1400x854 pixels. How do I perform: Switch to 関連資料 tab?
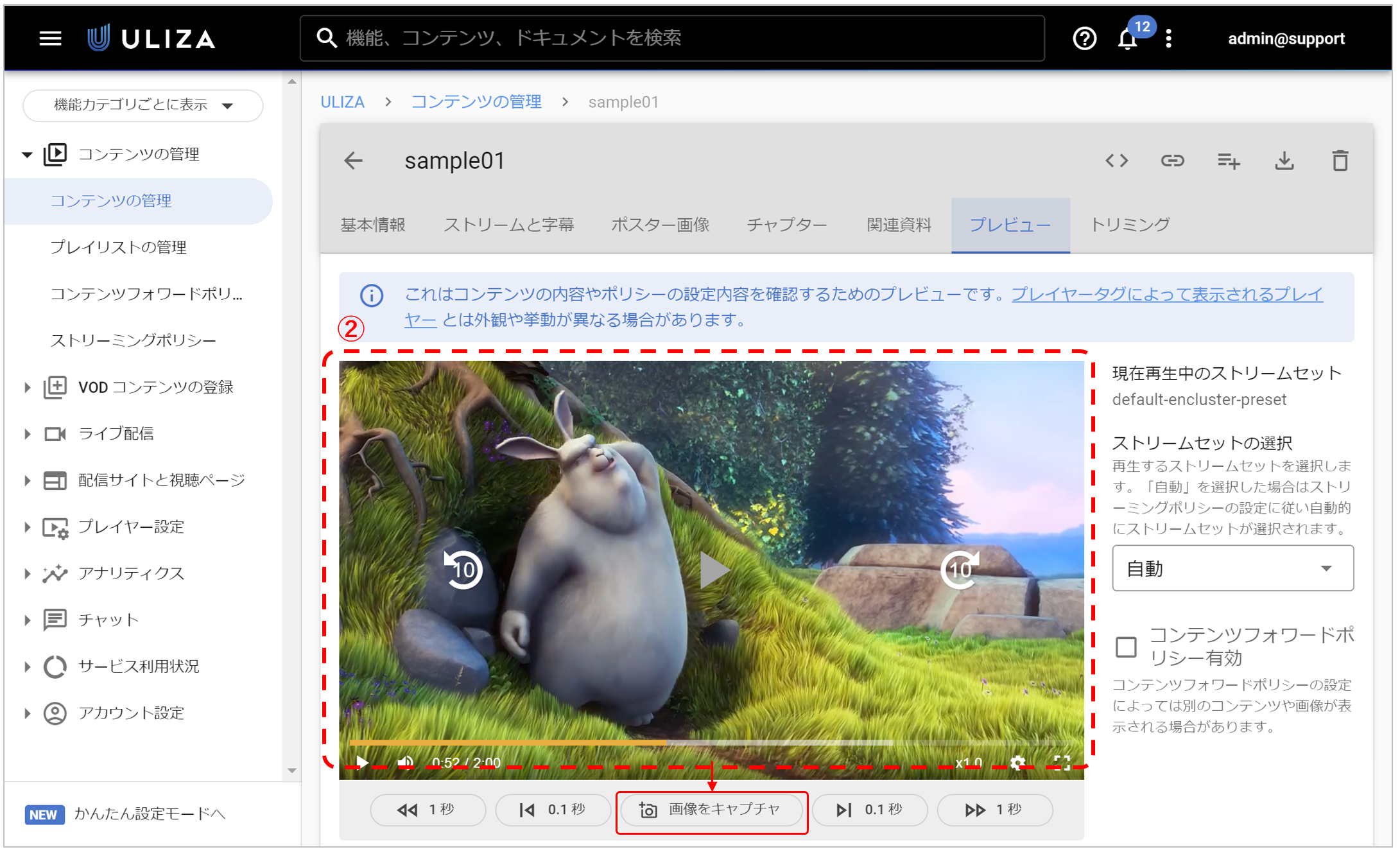(899, 225)
